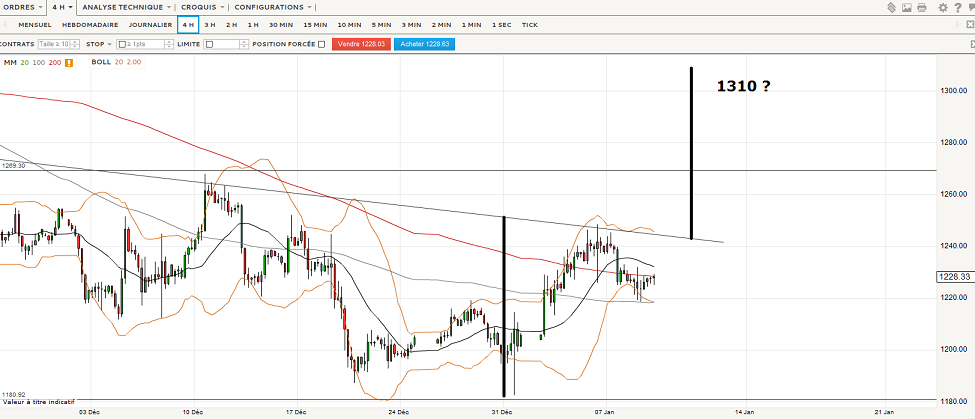This screenshot has height=419, width=975.
Task: Expand the Ordres dropdown menu
Action: pos(22,7)
